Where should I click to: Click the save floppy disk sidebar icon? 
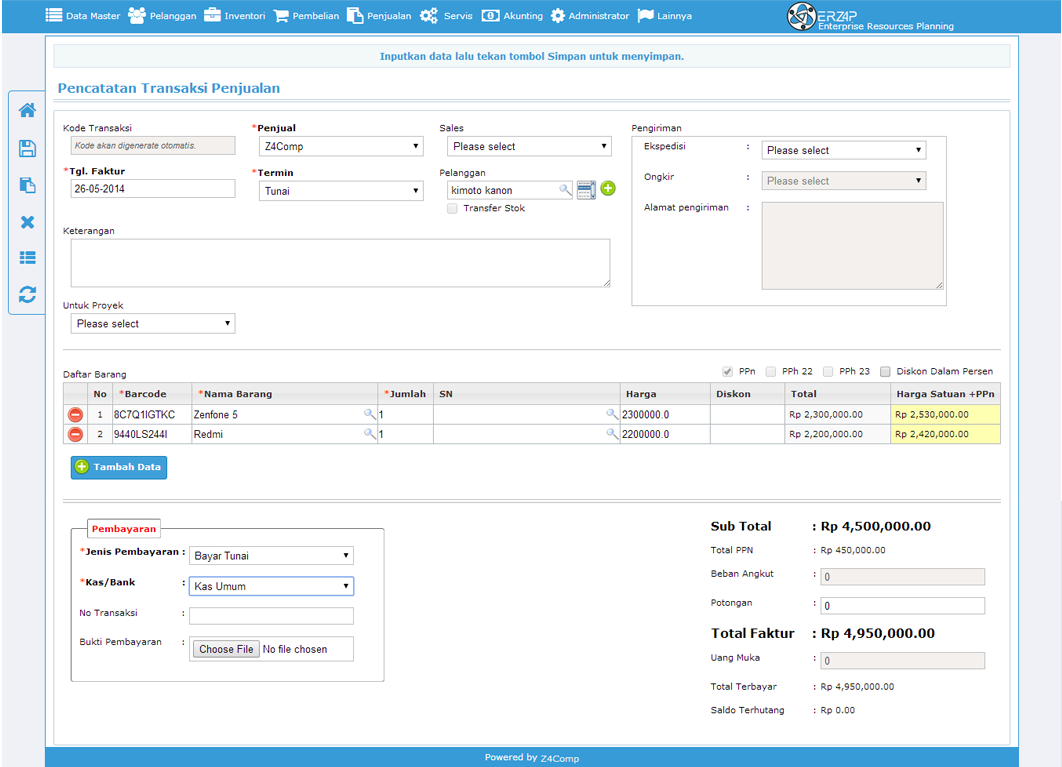[x=27, y=148]
